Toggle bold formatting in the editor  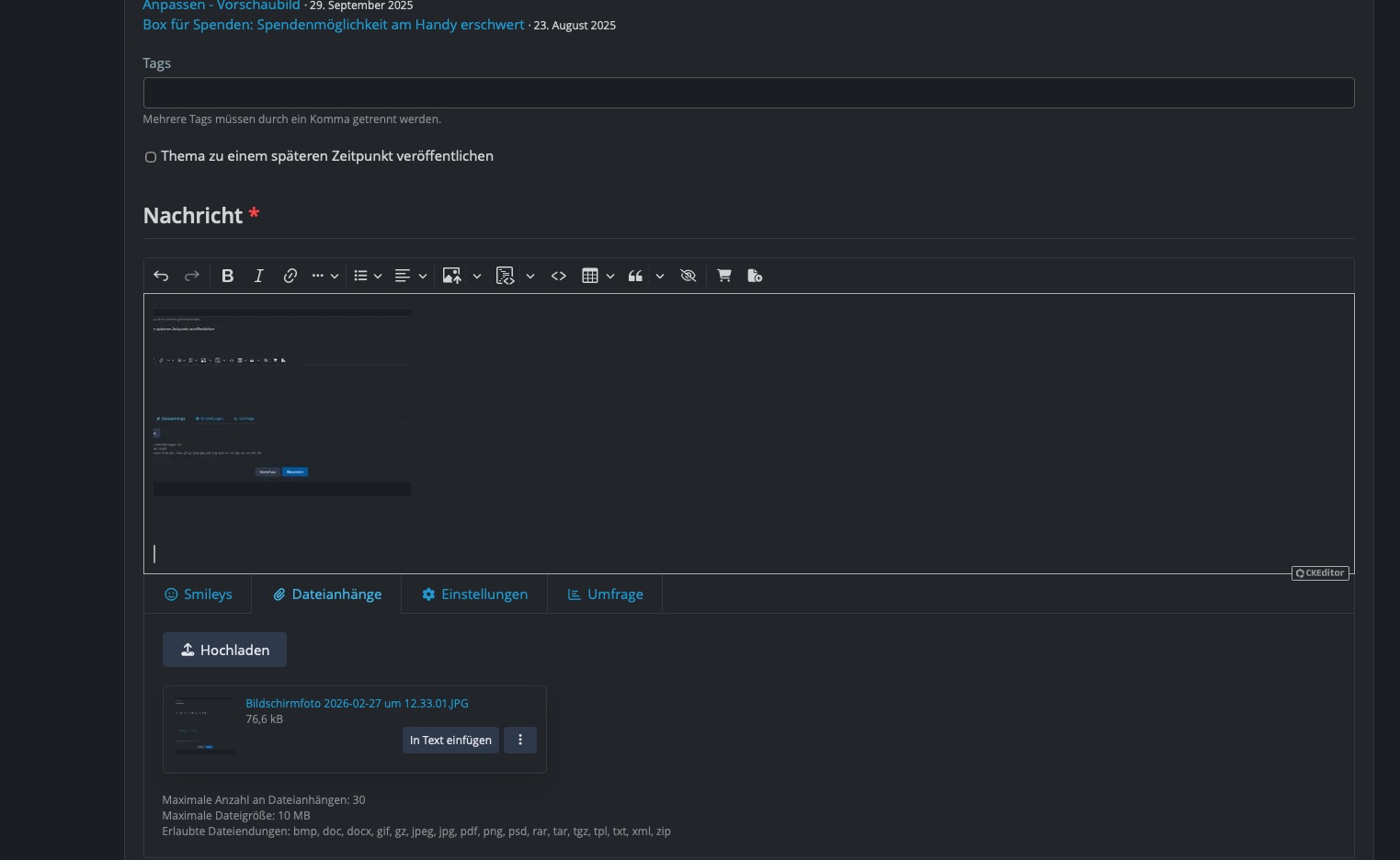(228, 276)
